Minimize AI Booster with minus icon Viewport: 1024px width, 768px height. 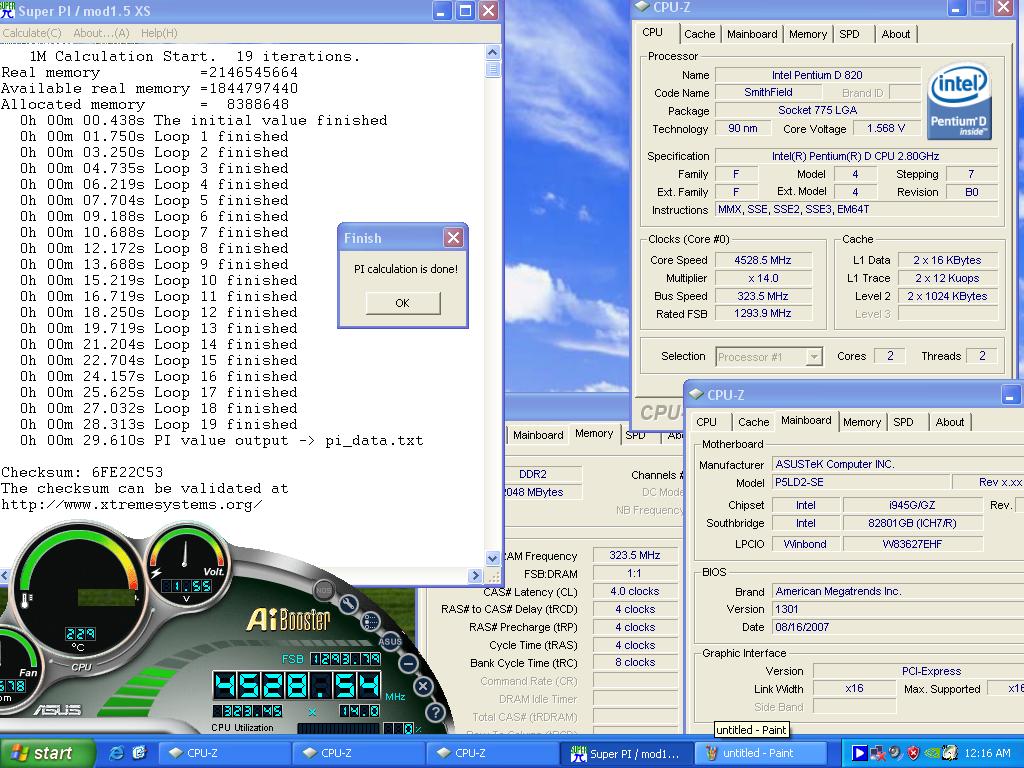[x=408, y=664]
